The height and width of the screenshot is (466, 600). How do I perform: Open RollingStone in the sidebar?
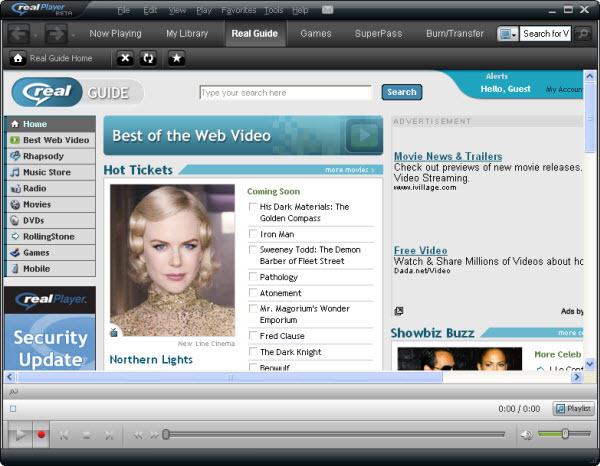tap(50, 236)
